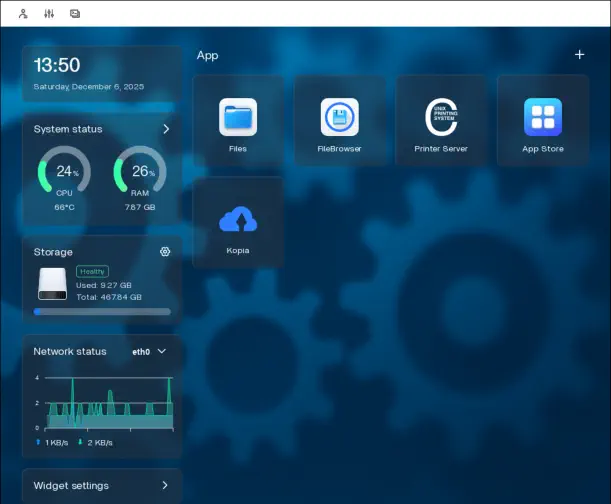The height and width of the screenshot is (504, 611).
Task: Expand Widget settings chevron
Action: point(165,486)
